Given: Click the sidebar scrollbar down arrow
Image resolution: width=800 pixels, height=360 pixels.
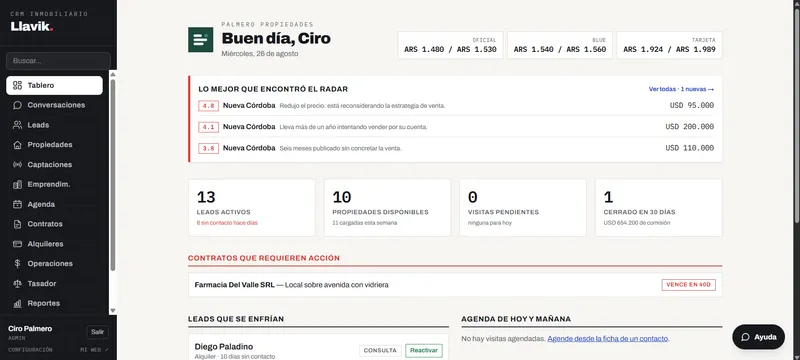Looking at the screenshot, I should point(113,311).
